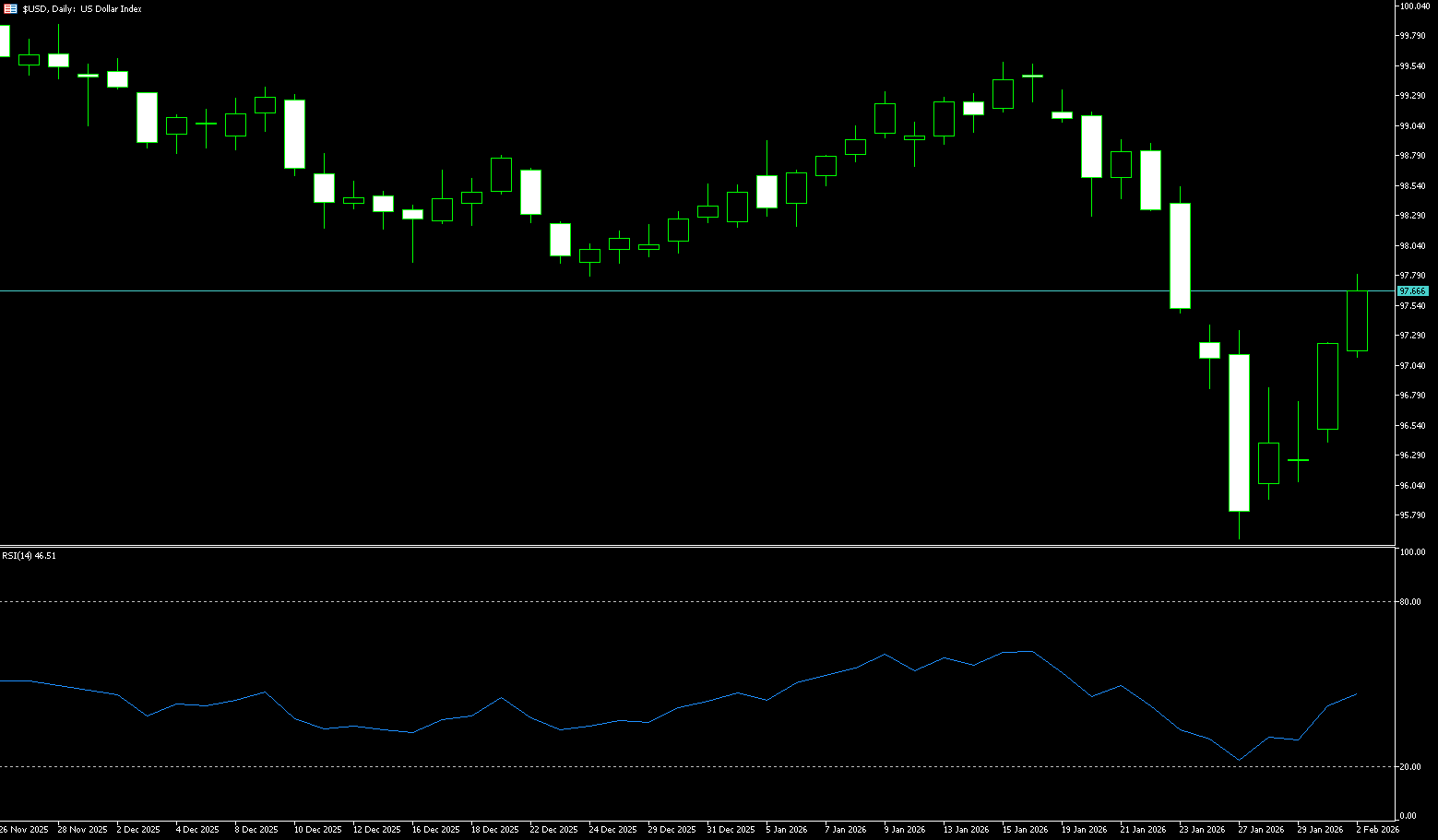Click the 0.00 label on RSI axis

coord(1408,815)
